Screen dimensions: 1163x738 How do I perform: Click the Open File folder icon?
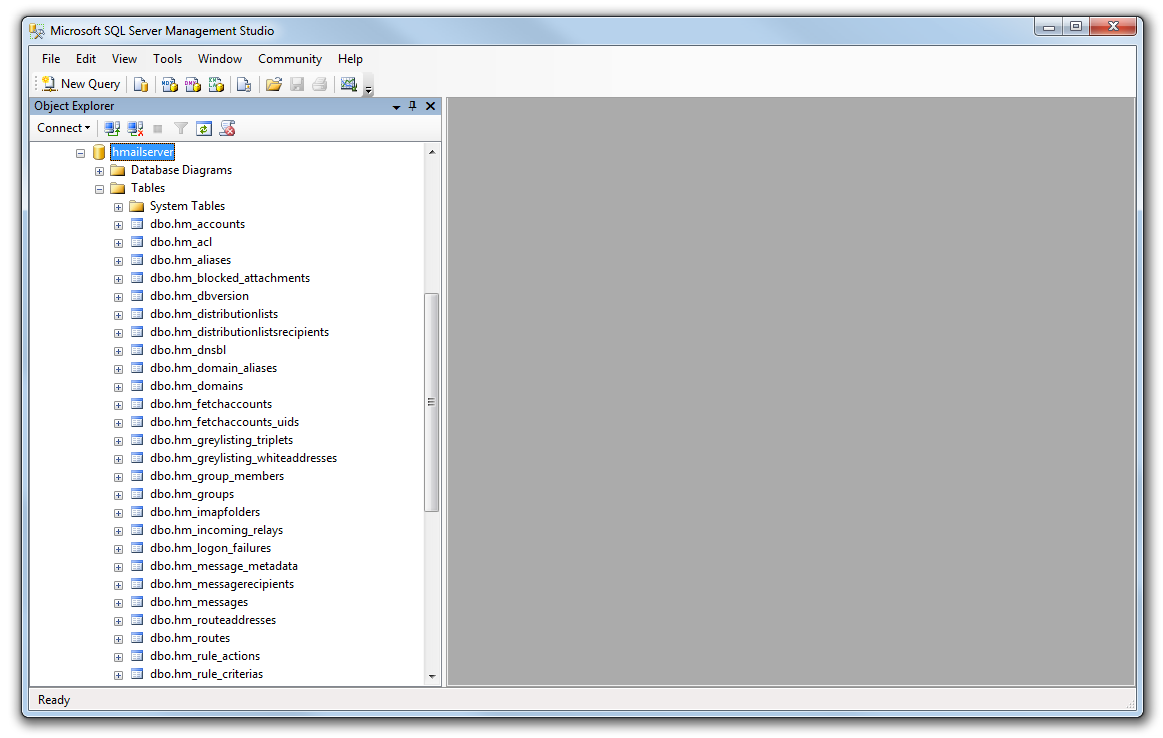coord(273,85)
